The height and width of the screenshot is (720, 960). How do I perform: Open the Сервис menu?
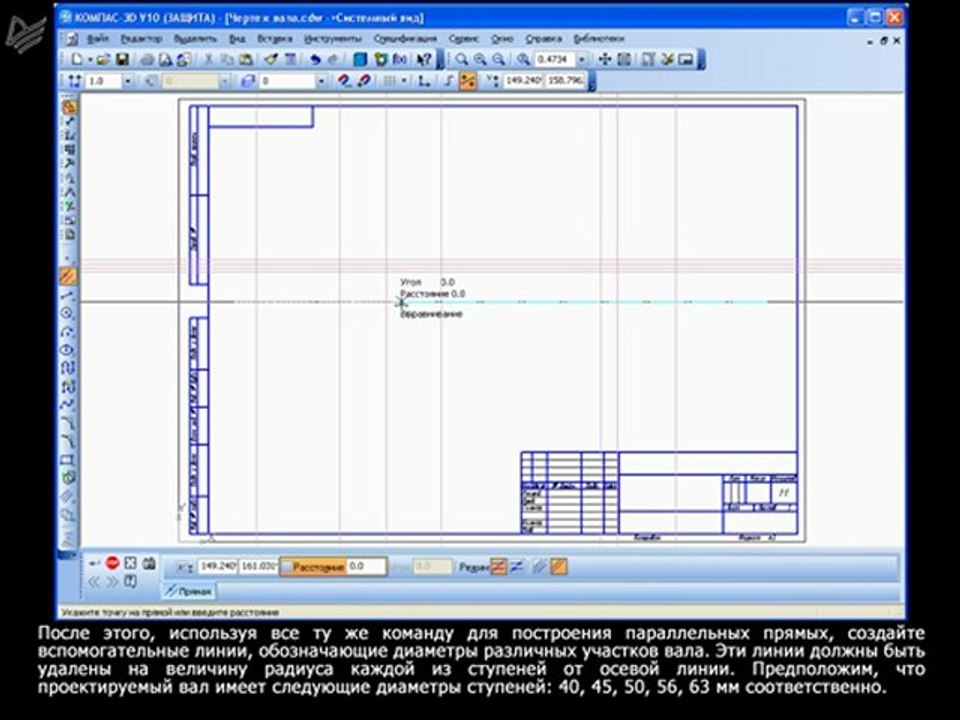(x=463, y=39)
